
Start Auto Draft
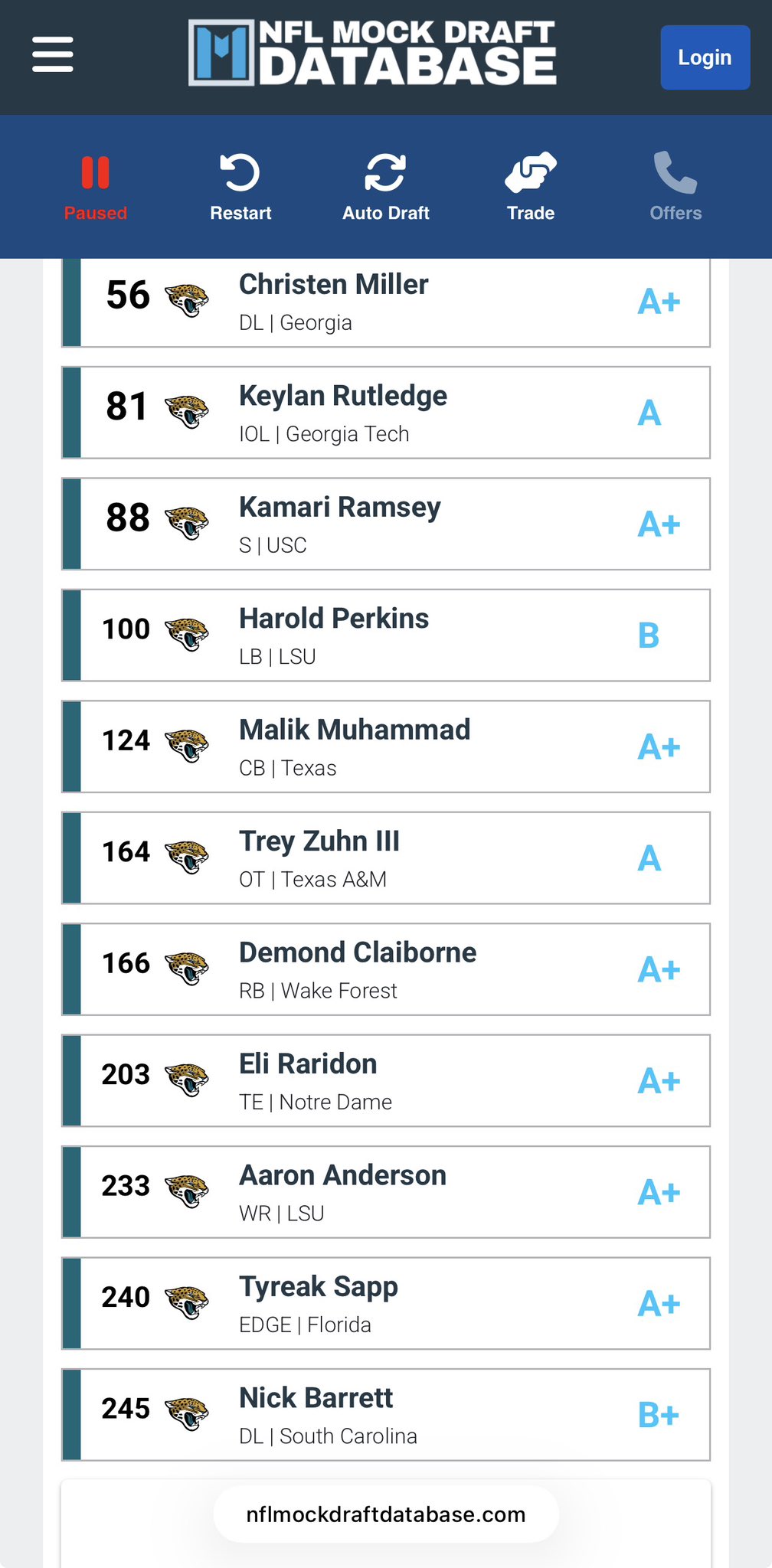[385, 188]
